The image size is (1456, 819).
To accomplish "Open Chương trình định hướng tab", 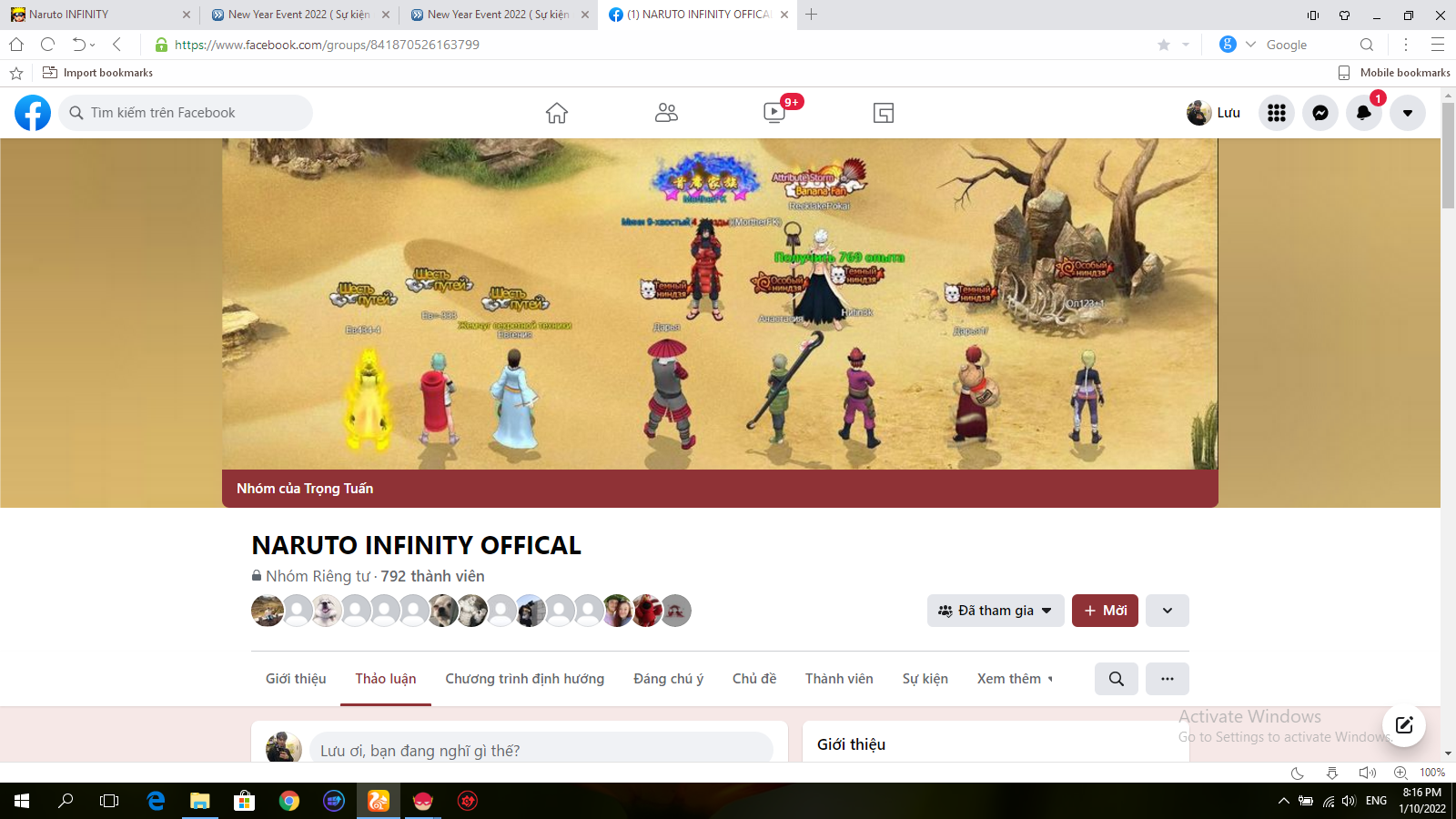I will tap(525, 679).
